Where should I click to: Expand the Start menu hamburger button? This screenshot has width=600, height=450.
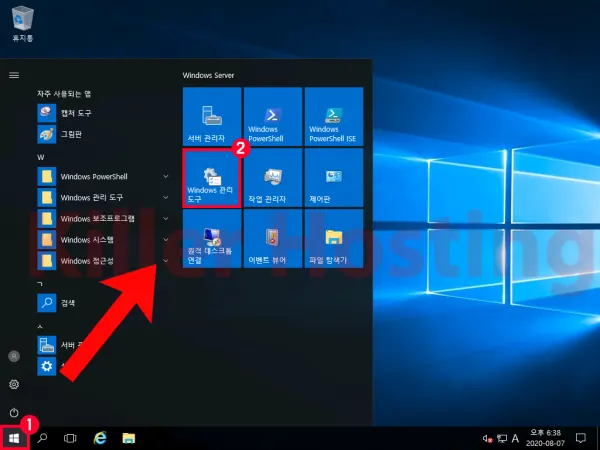coord(14,75)
